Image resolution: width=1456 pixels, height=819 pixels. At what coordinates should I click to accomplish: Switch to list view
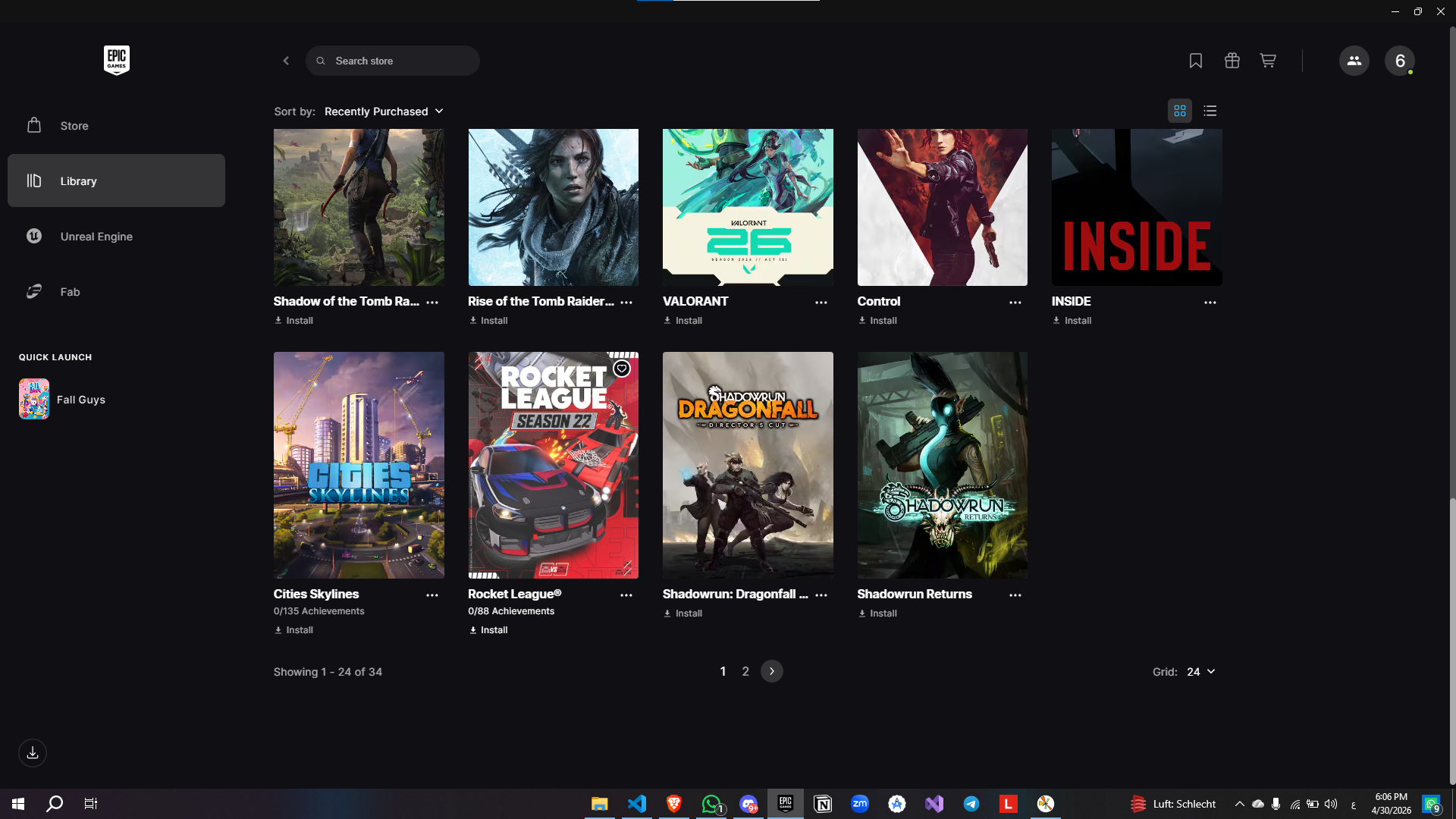(1210, 111)
